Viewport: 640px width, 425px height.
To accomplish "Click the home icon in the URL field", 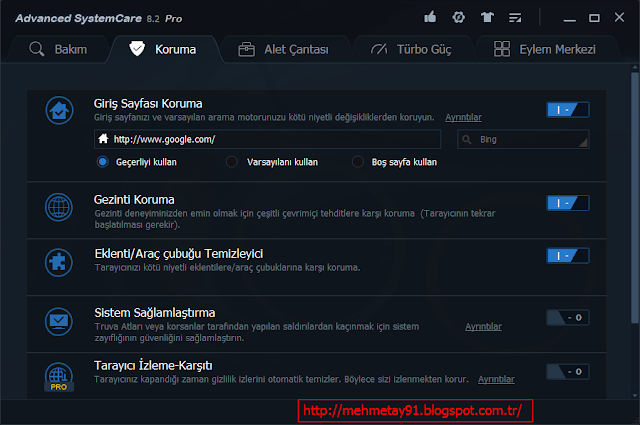I will click(103, 139).
